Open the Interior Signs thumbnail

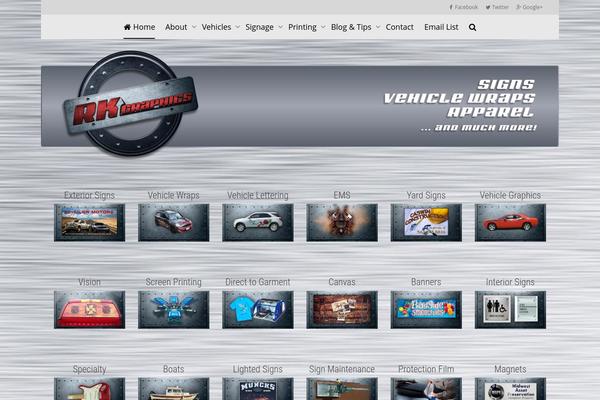[x=510, y=310]
